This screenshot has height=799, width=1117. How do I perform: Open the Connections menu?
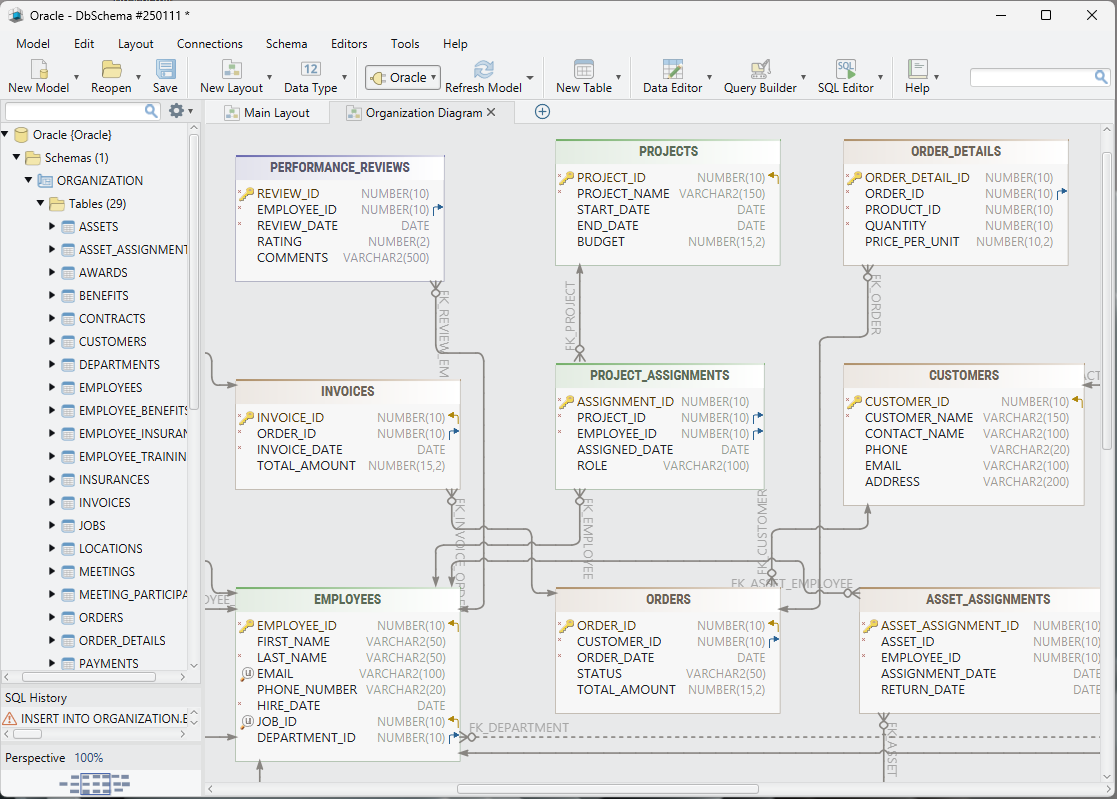(209, 43)
